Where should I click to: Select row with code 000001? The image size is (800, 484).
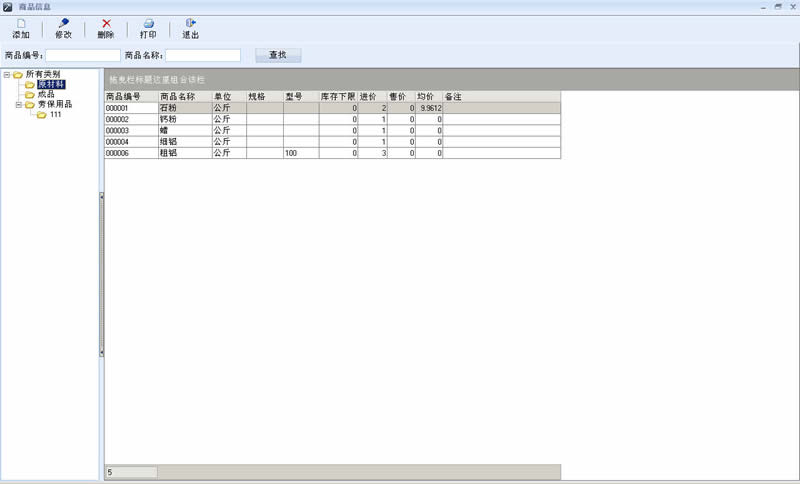[333, 108]
